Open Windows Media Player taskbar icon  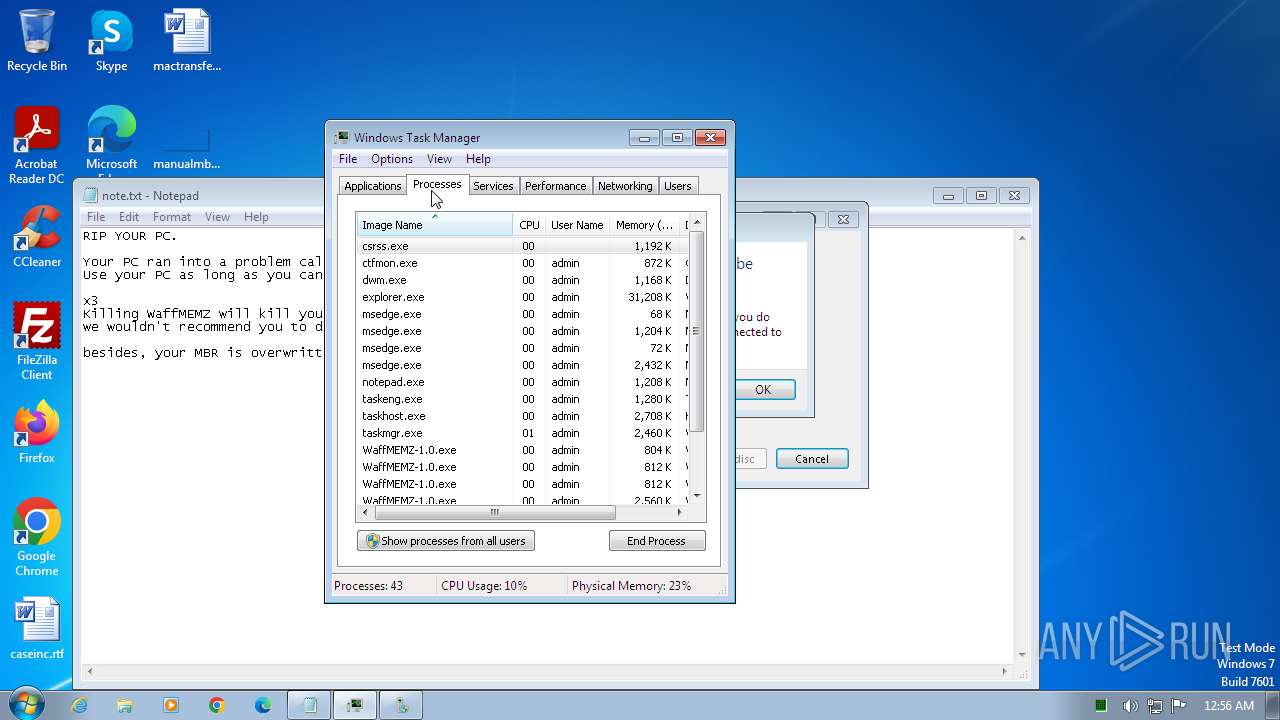tap(171, 705)
